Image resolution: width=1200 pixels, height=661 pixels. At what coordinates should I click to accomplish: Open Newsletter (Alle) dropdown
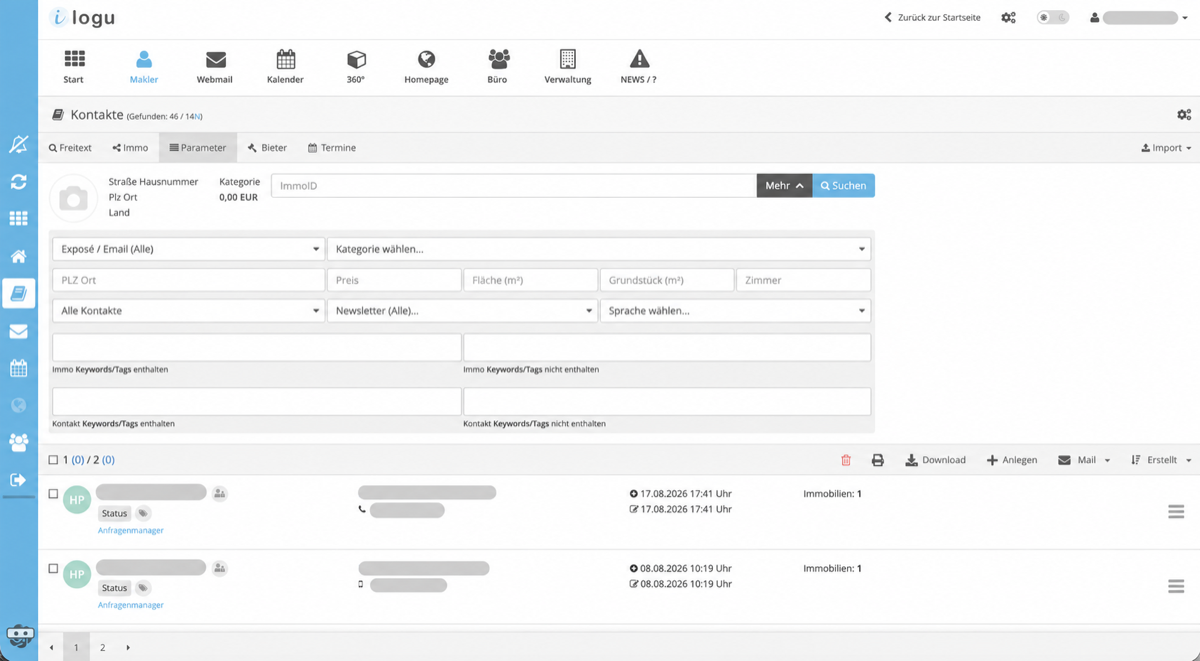(461, 311)
